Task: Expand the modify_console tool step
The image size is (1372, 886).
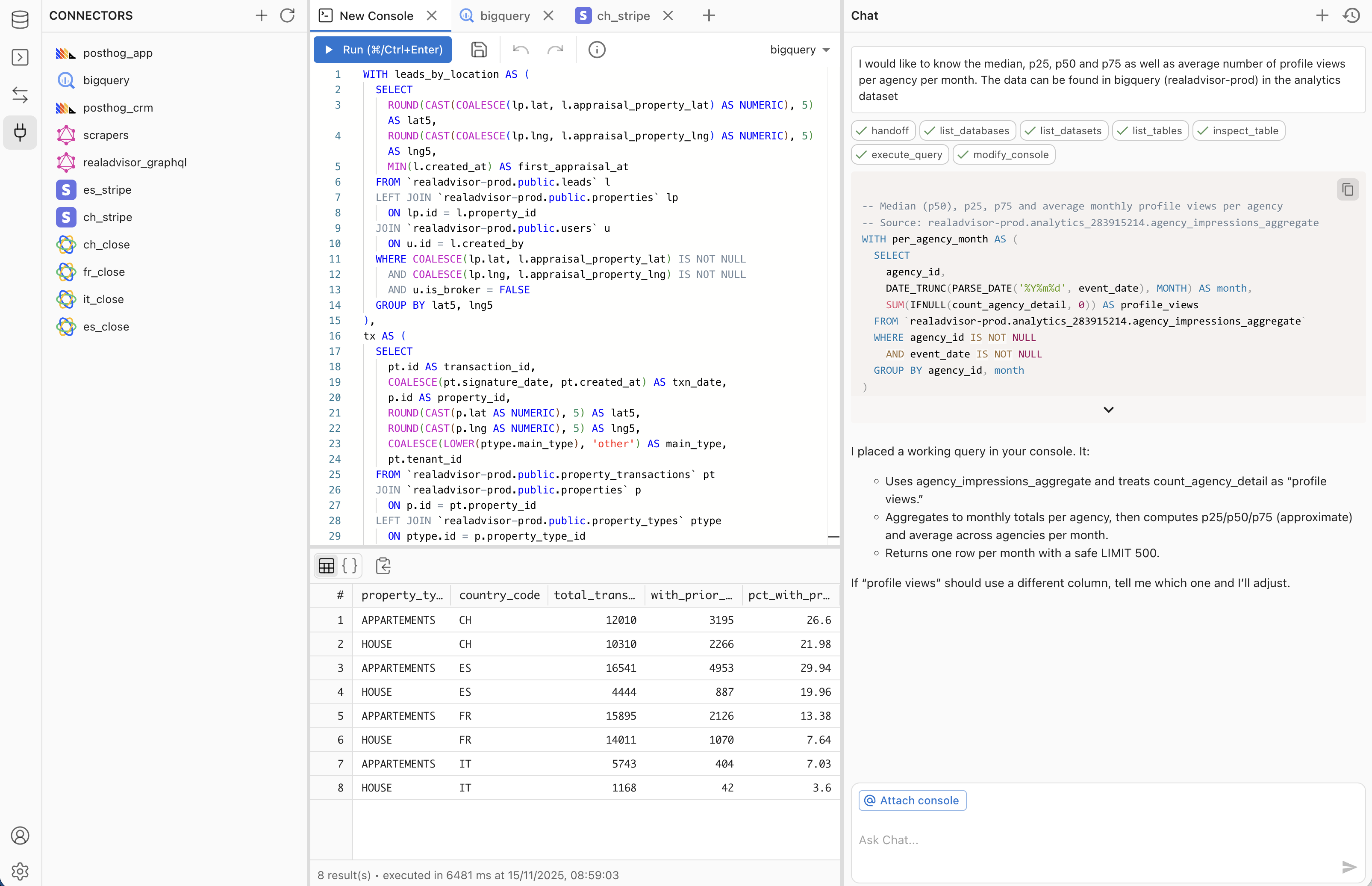Action: [x=1004, y=154]
